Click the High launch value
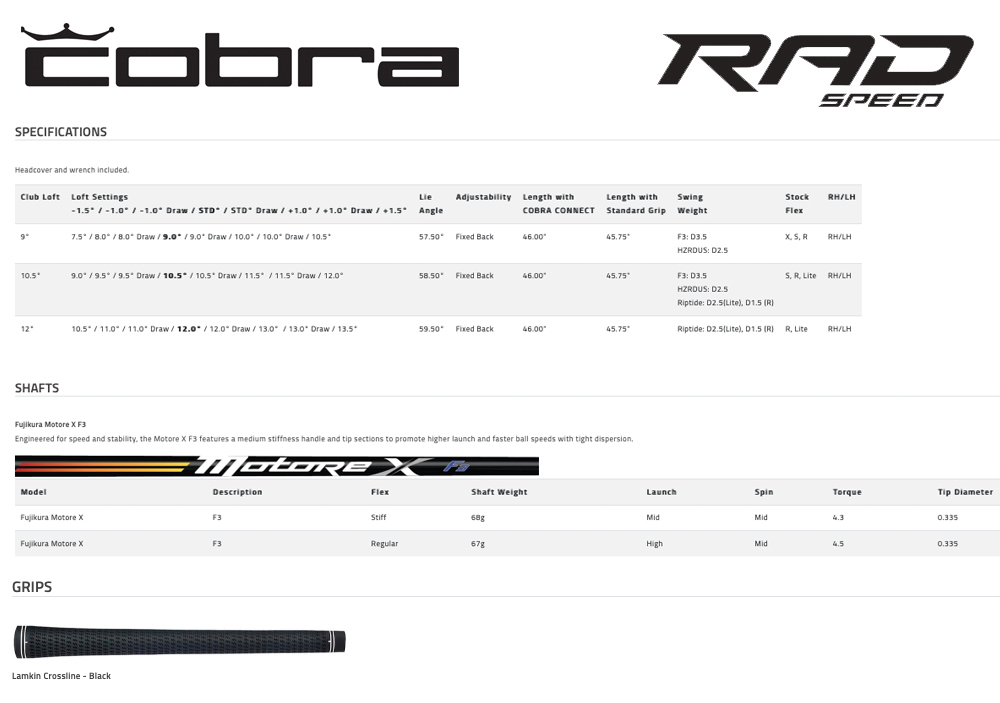Viewport: 1000px width, 703px height. [x=654, y=544]
